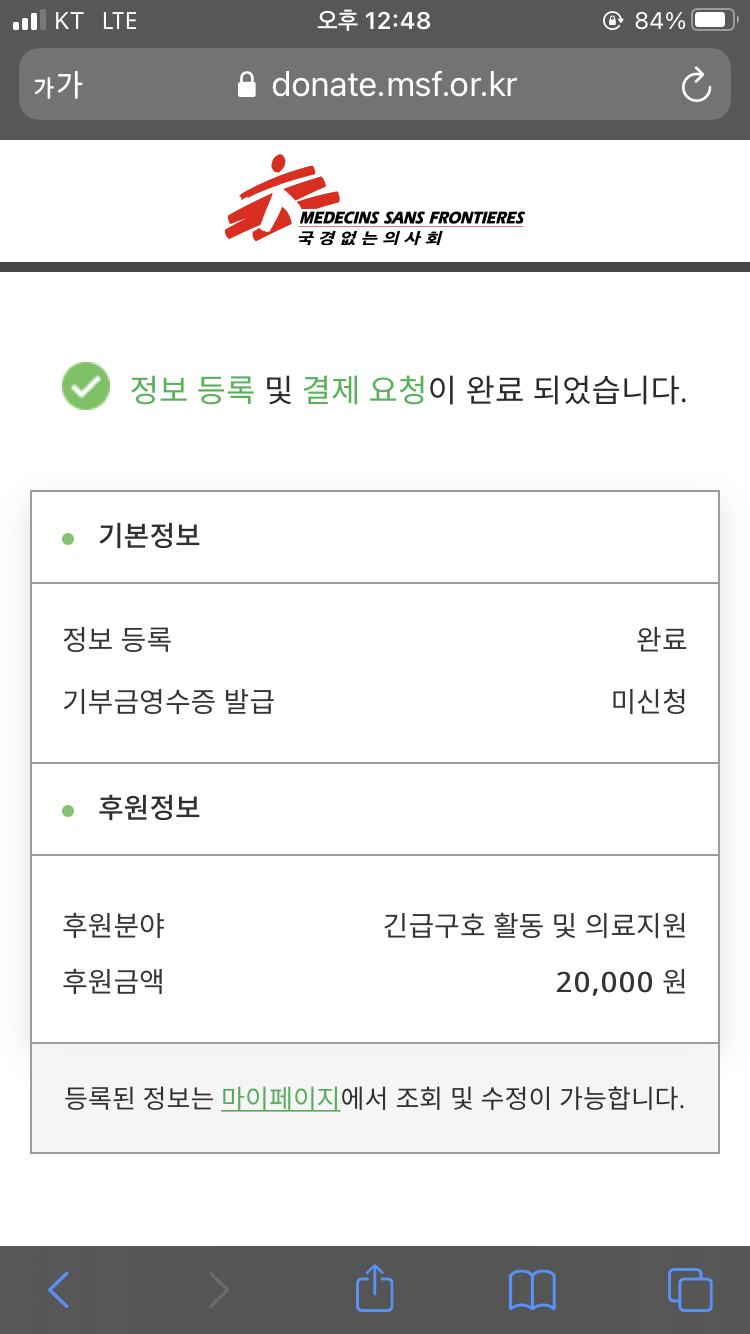Image resolution: width=750 pixels, height=1334 pixels.
Task: Tap the 20,000 원 donation amount
Action: click(621, 983)
